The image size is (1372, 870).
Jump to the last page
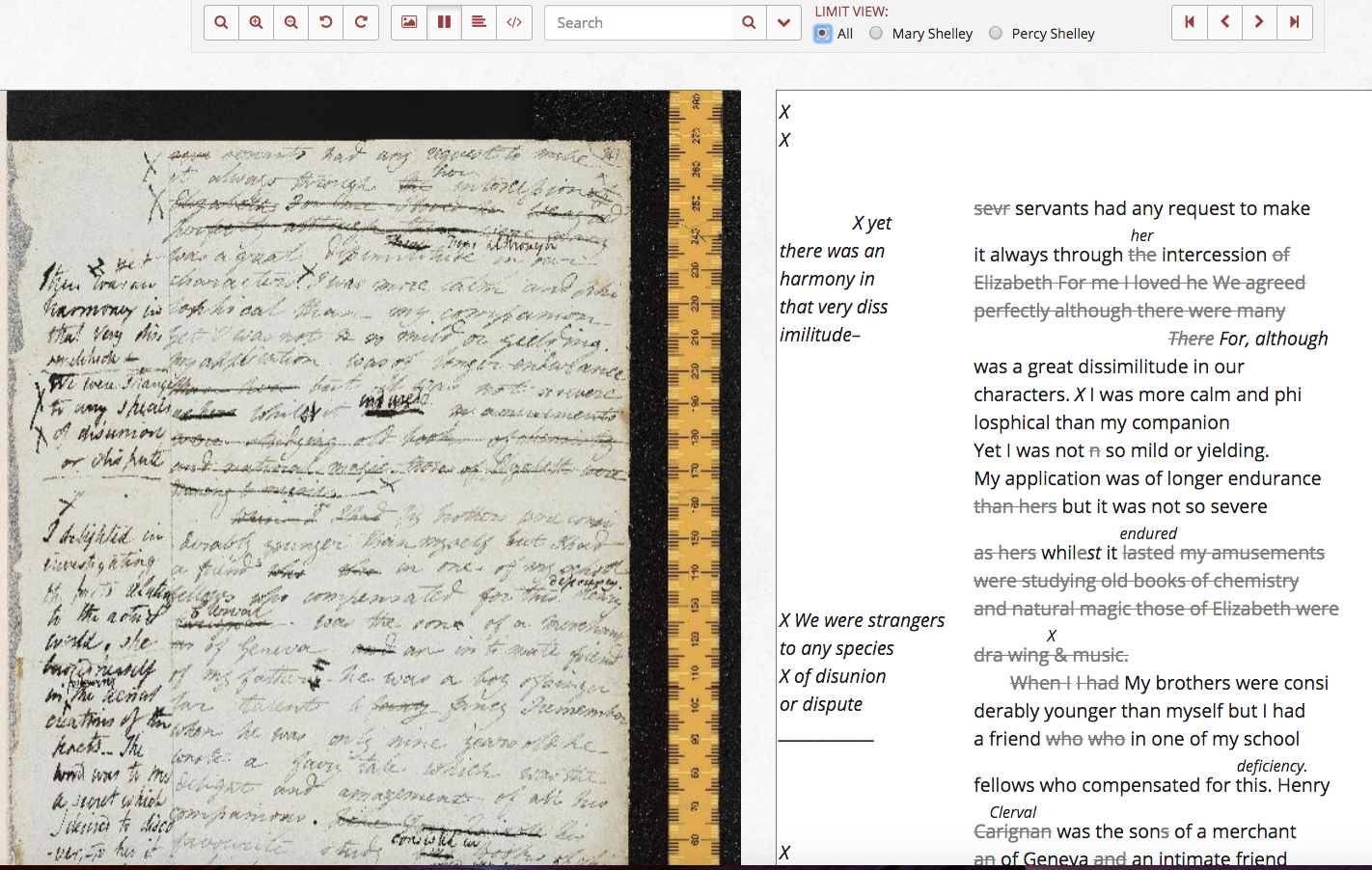pyautogui.click(x=1295, y=22)
